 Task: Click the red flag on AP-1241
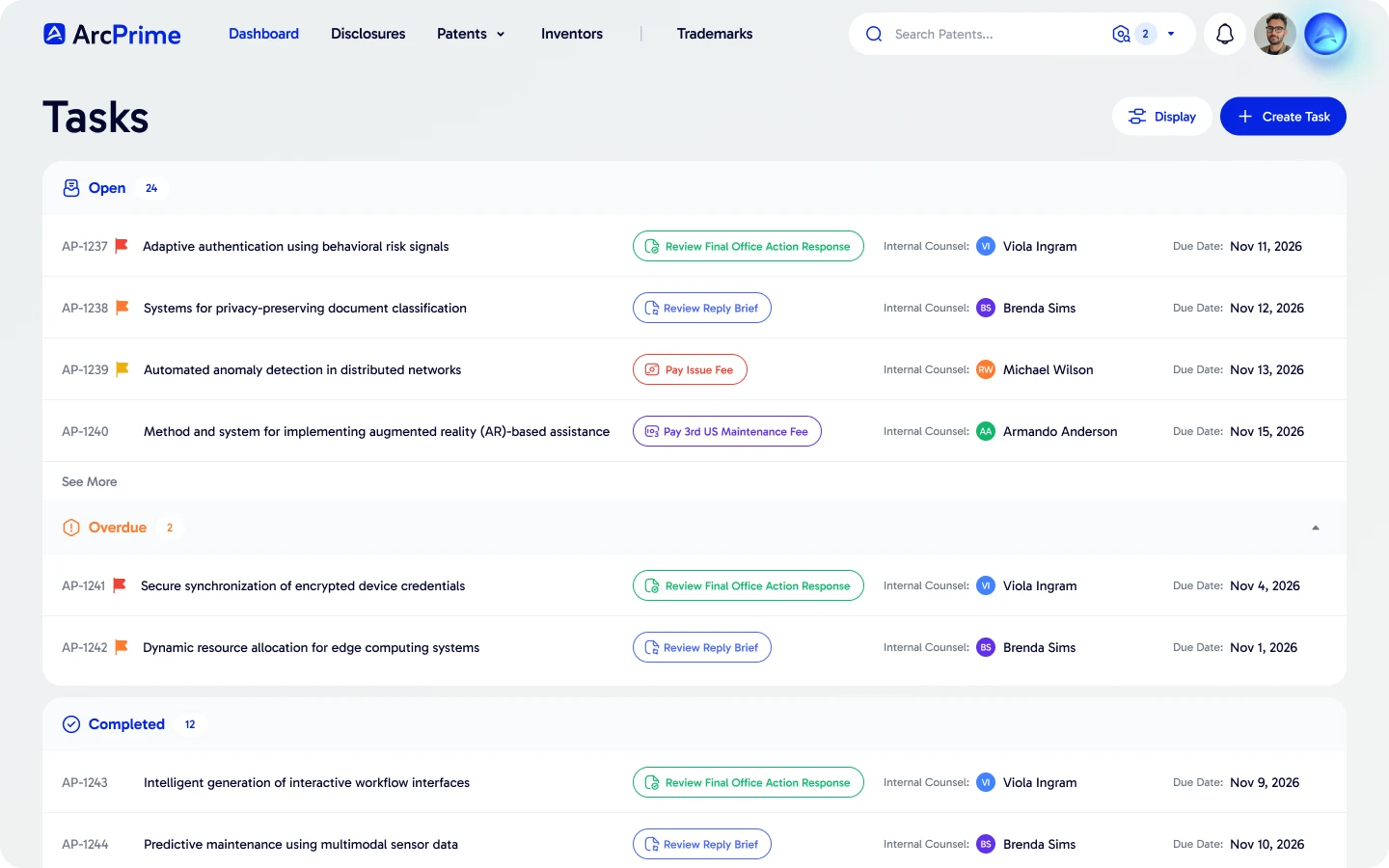[x=120, y=585]
